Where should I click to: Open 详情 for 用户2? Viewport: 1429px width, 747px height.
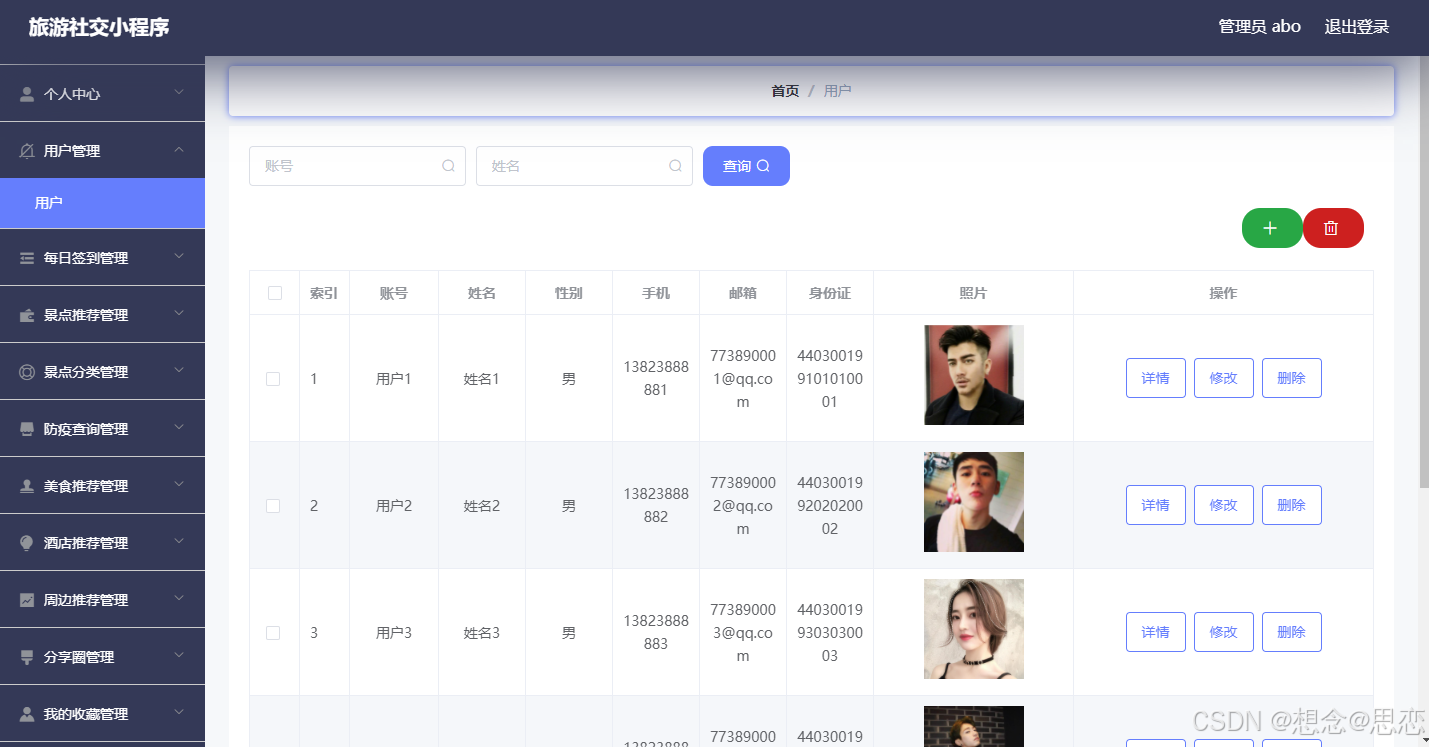coord(1156,505)
